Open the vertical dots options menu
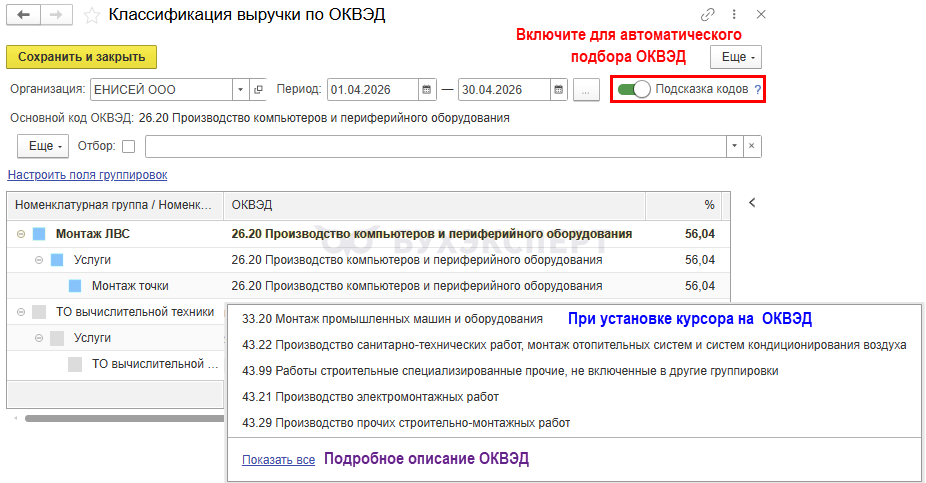 (x=735, y=15)
